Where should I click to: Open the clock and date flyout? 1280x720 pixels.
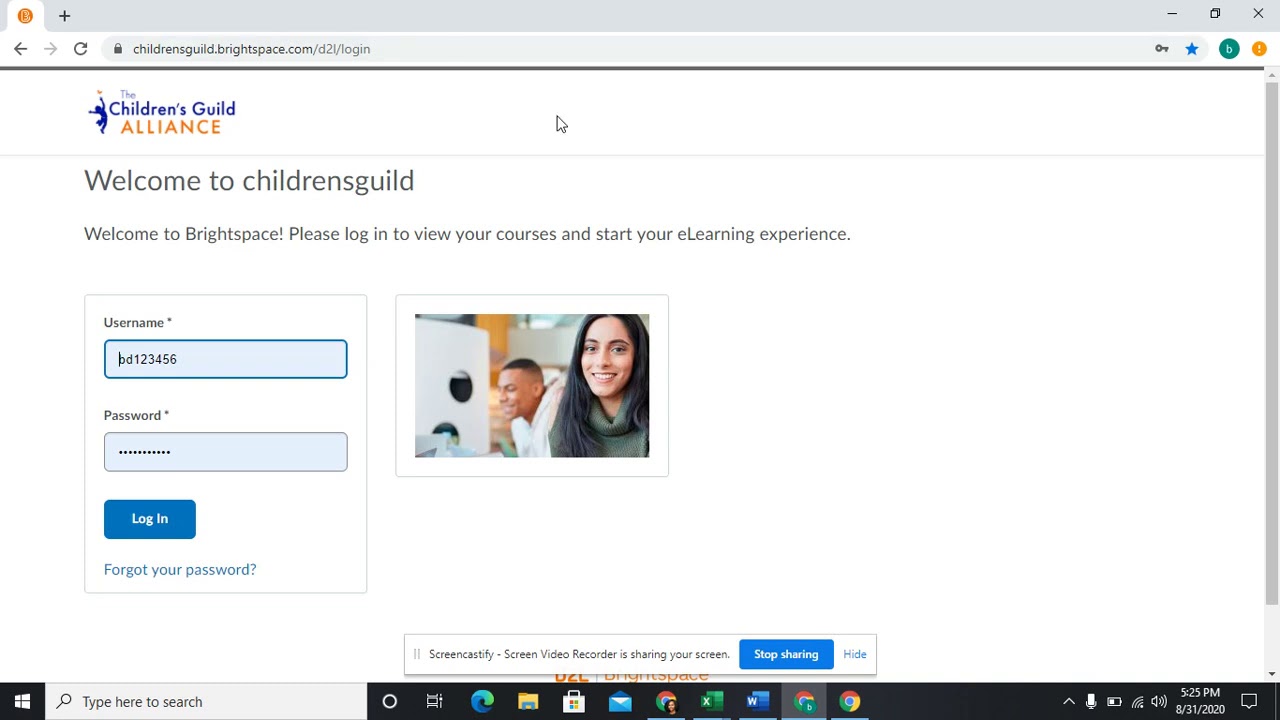(1200, 702)
